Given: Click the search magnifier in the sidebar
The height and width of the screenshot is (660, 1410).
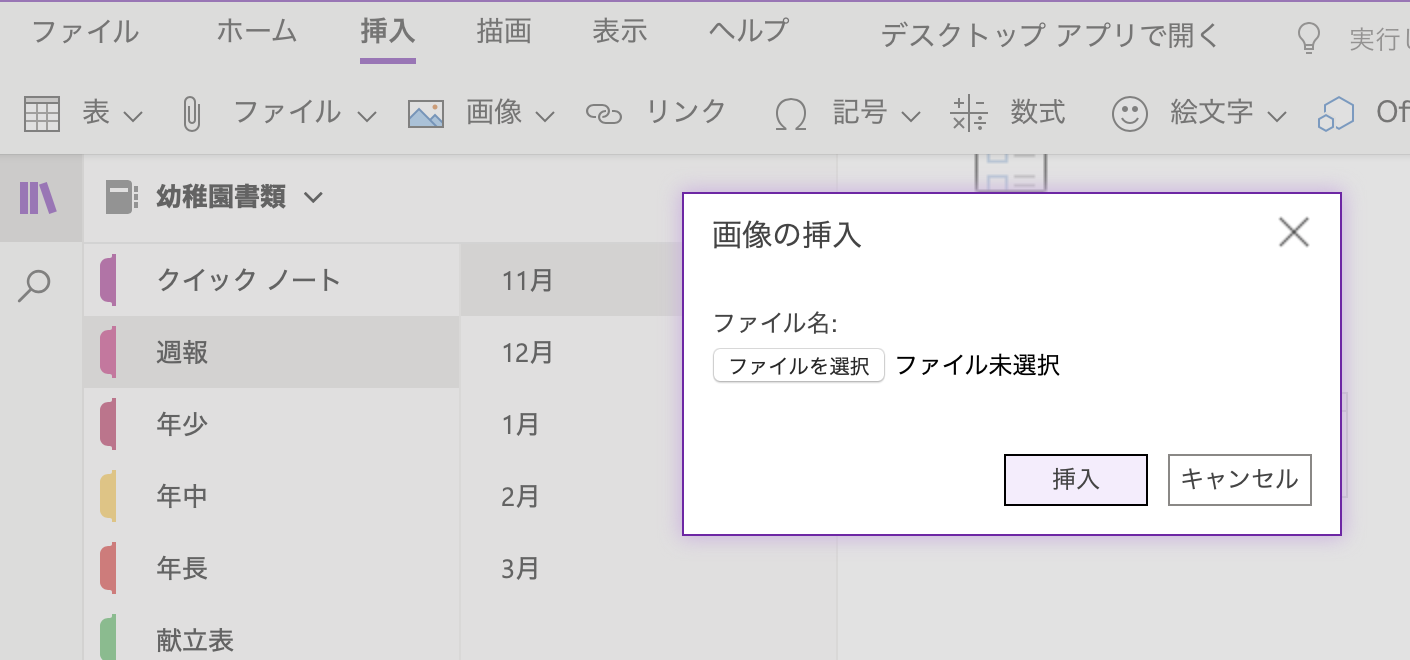Looking at the screenshot, I should coord(37,284).
